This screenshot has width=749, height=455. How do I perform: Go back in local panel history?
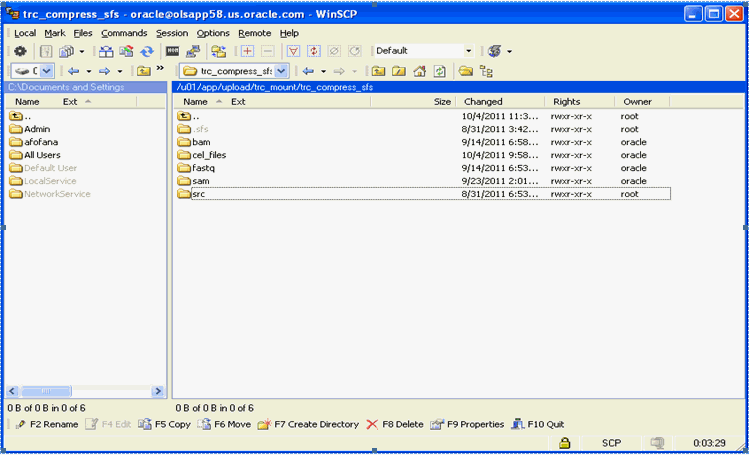tap(73, 71)
